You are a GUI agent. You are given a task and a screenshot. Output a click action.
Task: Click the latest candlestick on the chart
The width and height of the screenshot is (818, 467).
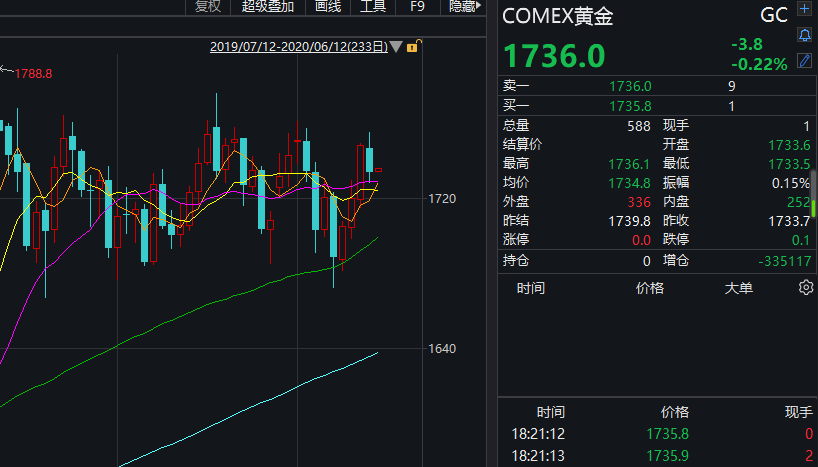(x=379, y=170)
